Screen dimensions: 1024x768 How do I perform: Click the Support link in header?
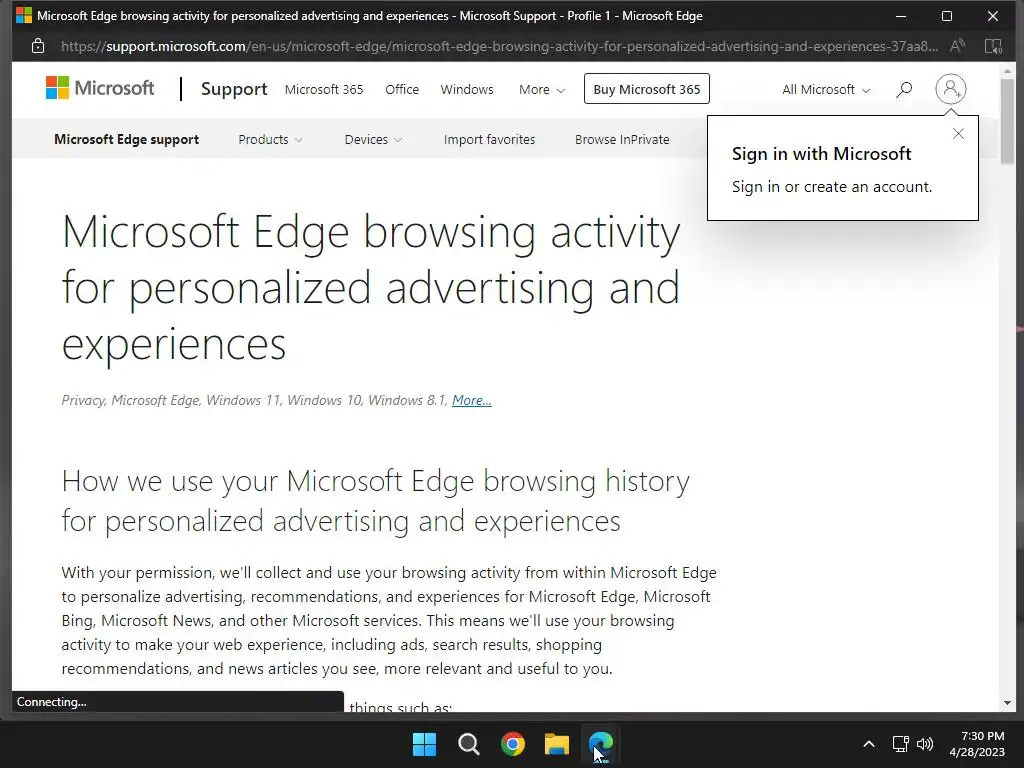(x=234, y=89)
